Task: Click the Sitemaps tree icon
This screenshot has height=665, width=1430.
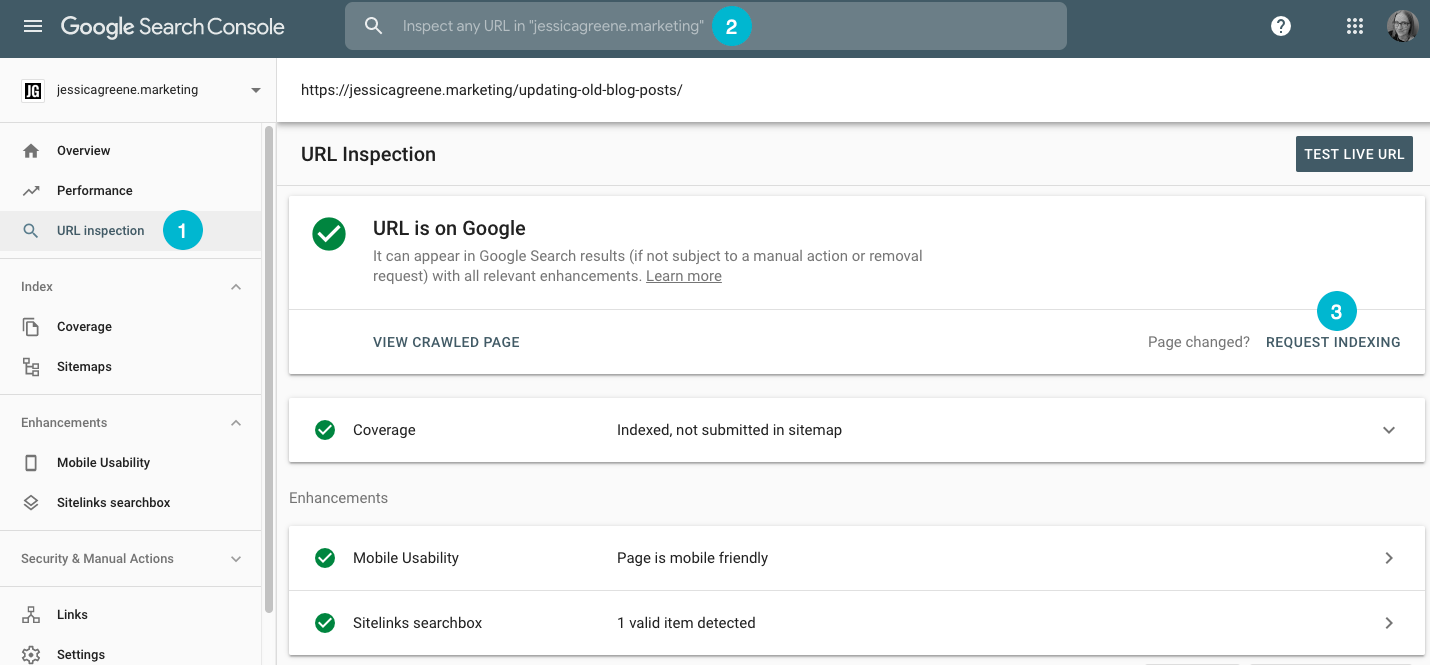Action: (x=31, y=367)
